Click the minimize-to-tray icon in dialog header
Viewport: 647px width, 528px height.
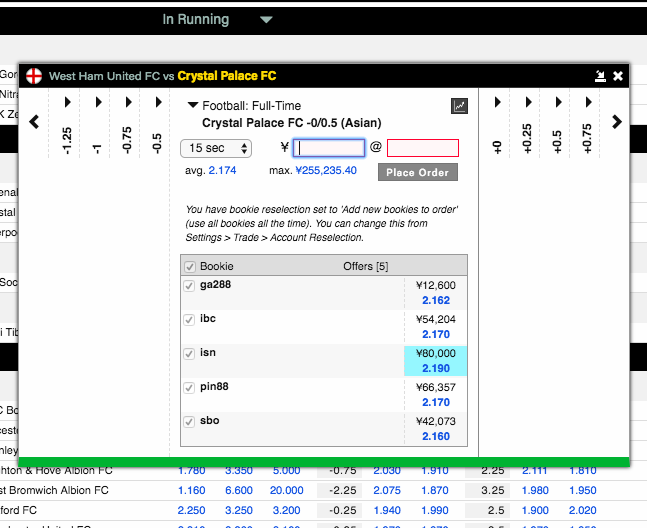tap(600, 76)
